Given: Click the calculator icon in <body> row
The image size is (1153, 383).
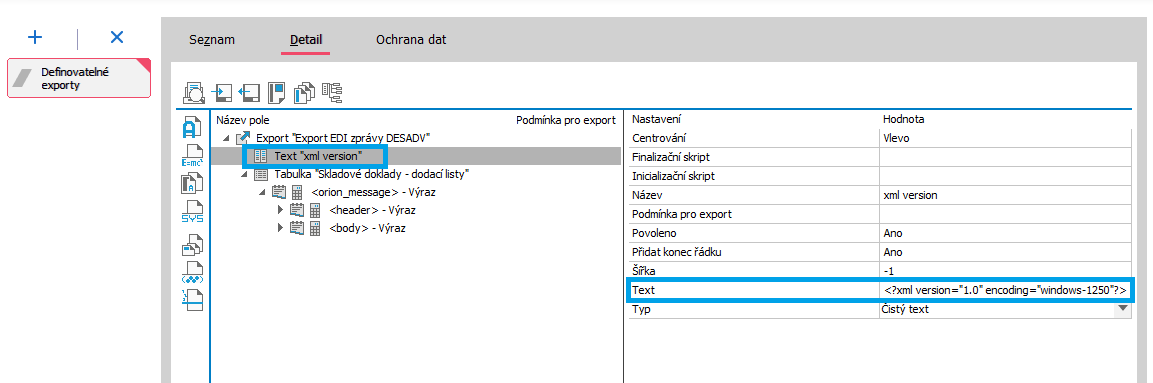Looking at the screenshot, I should pyautogui.click(x=315, y=228).
